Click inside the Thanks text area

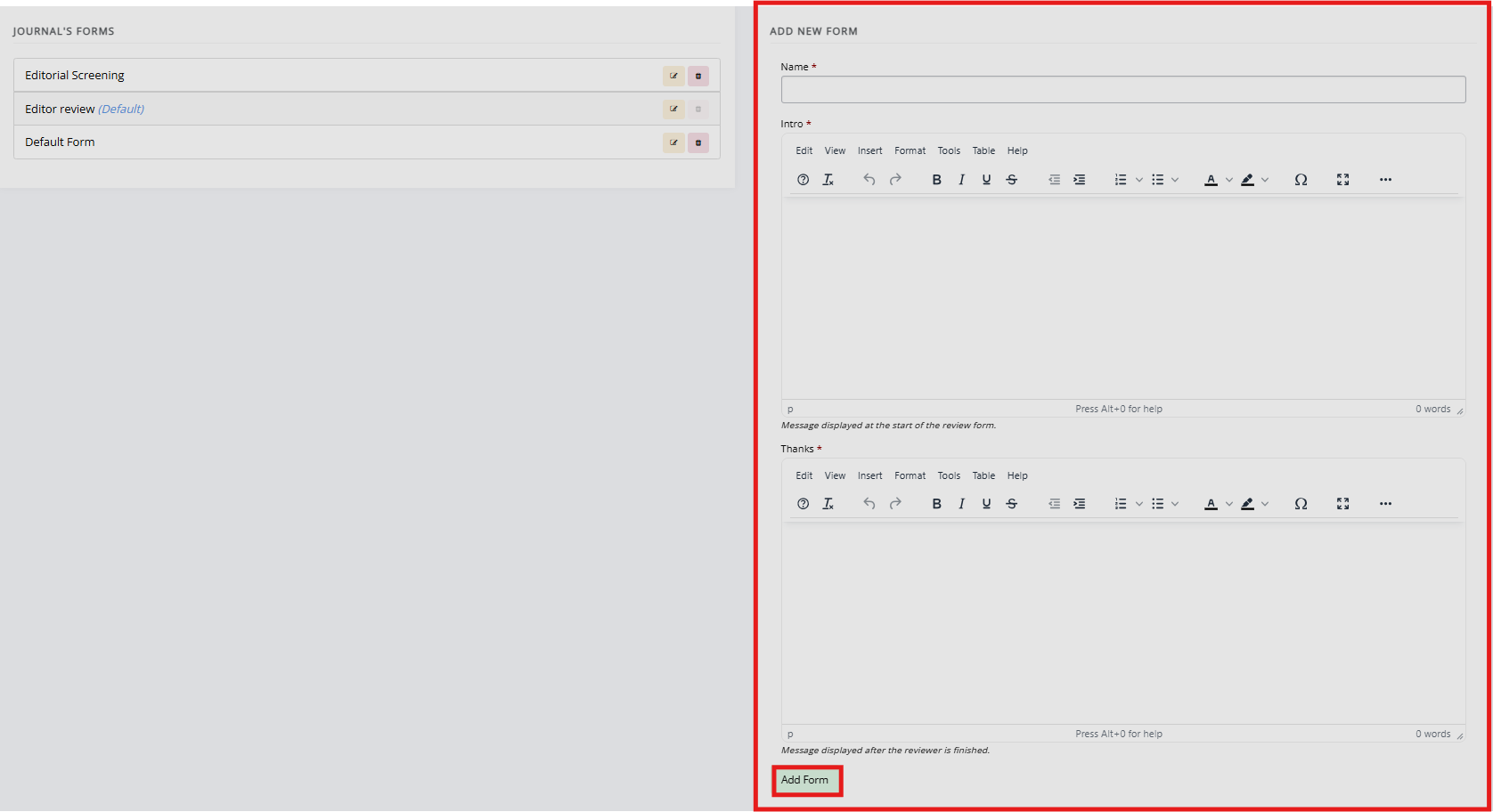(x=1123, y=622)
